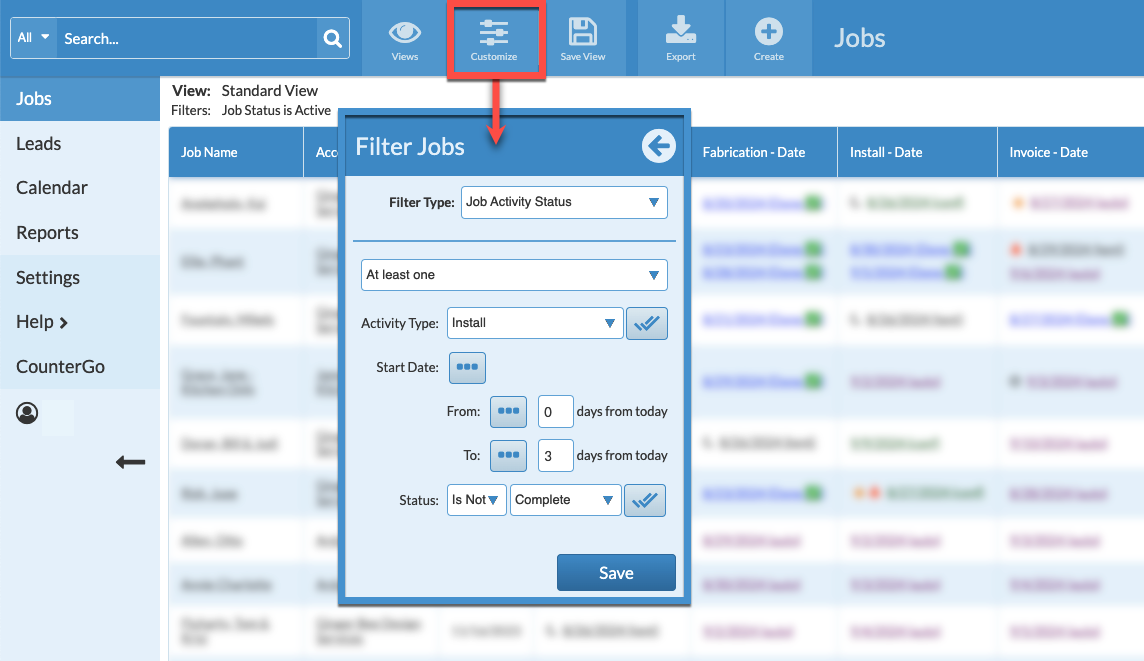The image size is (1144, 661).
Task: Open the Activity Type Install dropdown
Action: (x=535, y=323)
